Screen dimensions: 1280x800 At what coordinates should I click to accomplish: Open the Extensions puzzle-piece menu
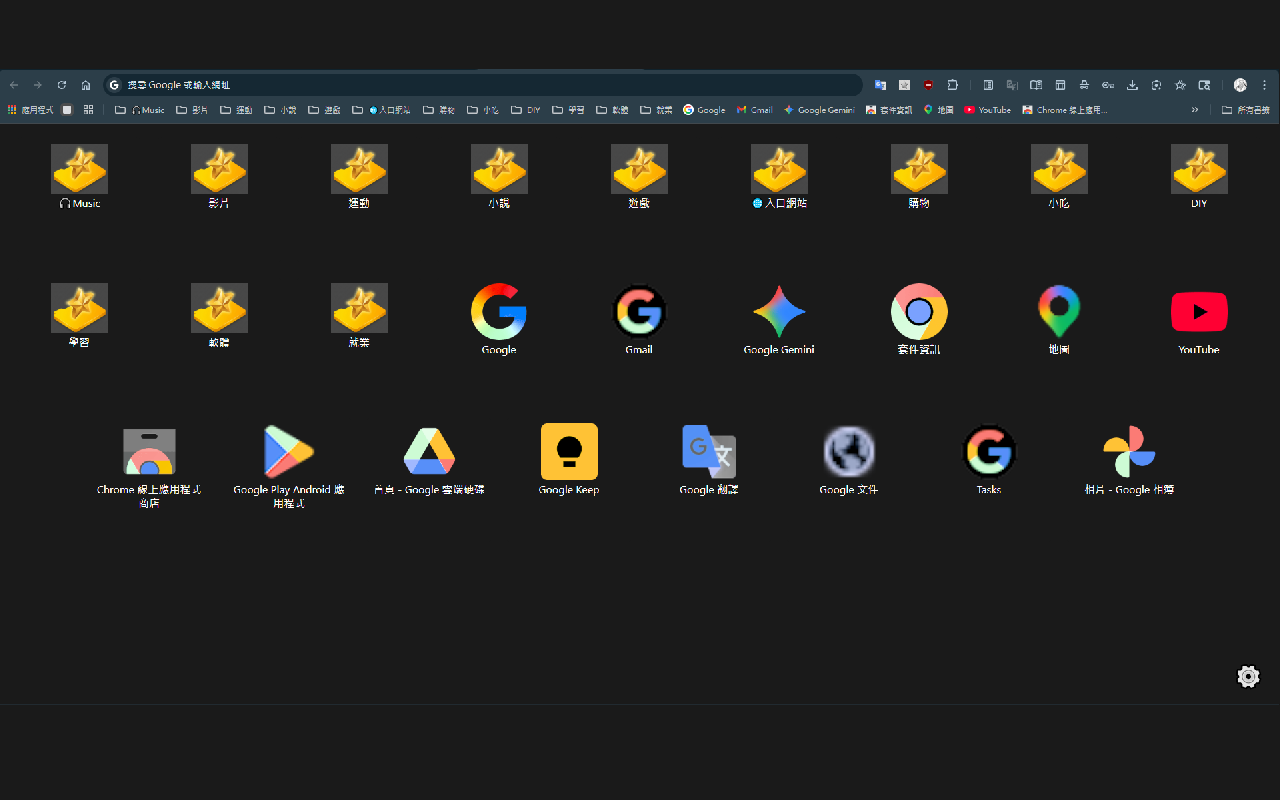click(x=953, y=85)
